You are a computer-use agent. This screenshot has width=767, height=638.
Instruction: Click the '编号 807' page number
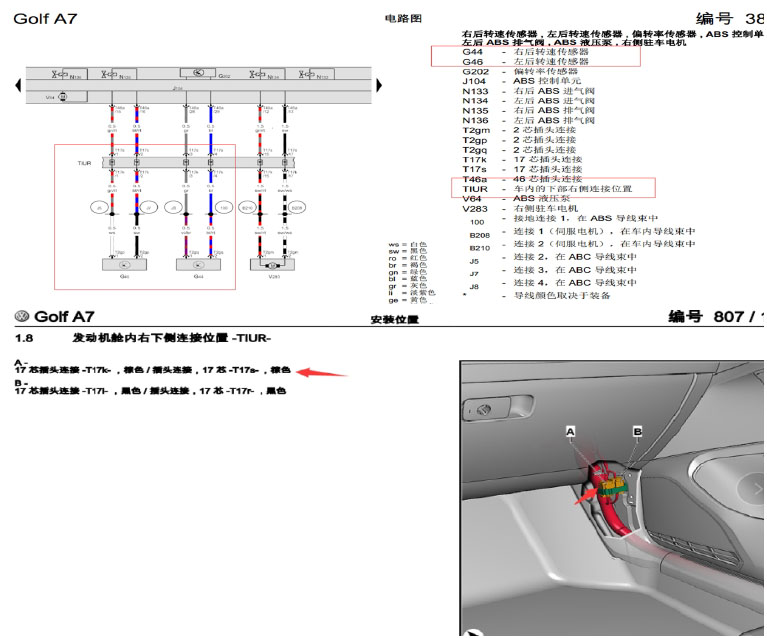click(715, 317)
